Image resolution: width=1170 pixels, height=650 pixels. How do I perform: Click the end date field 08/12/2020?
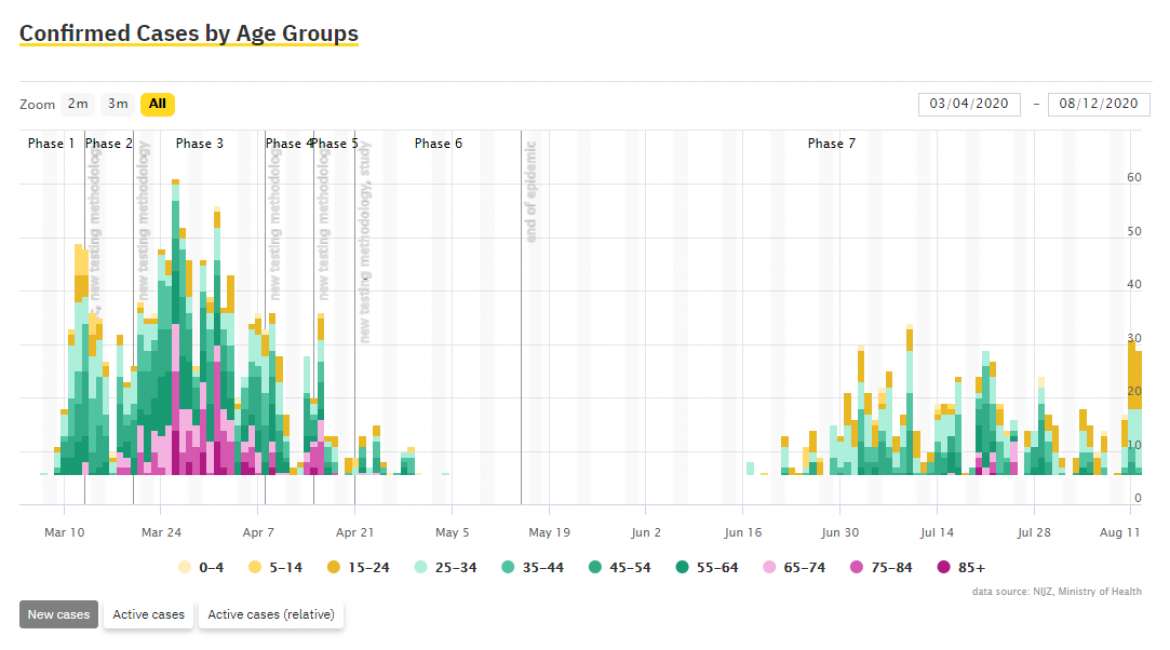point(1098,104)
